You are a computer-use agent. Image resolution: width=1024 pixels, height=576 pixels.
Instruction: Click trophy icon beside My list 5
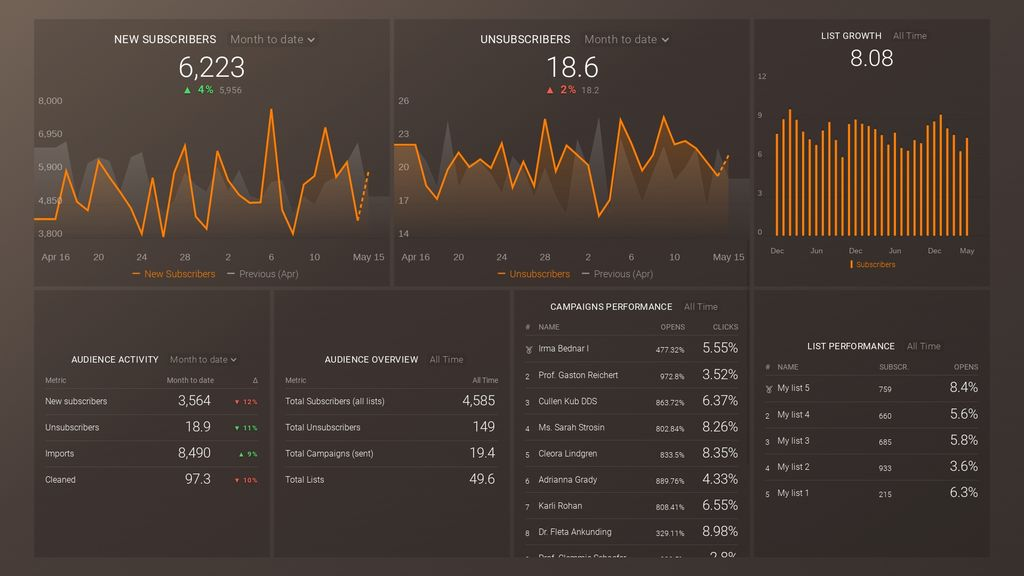[x=769, y=389]
